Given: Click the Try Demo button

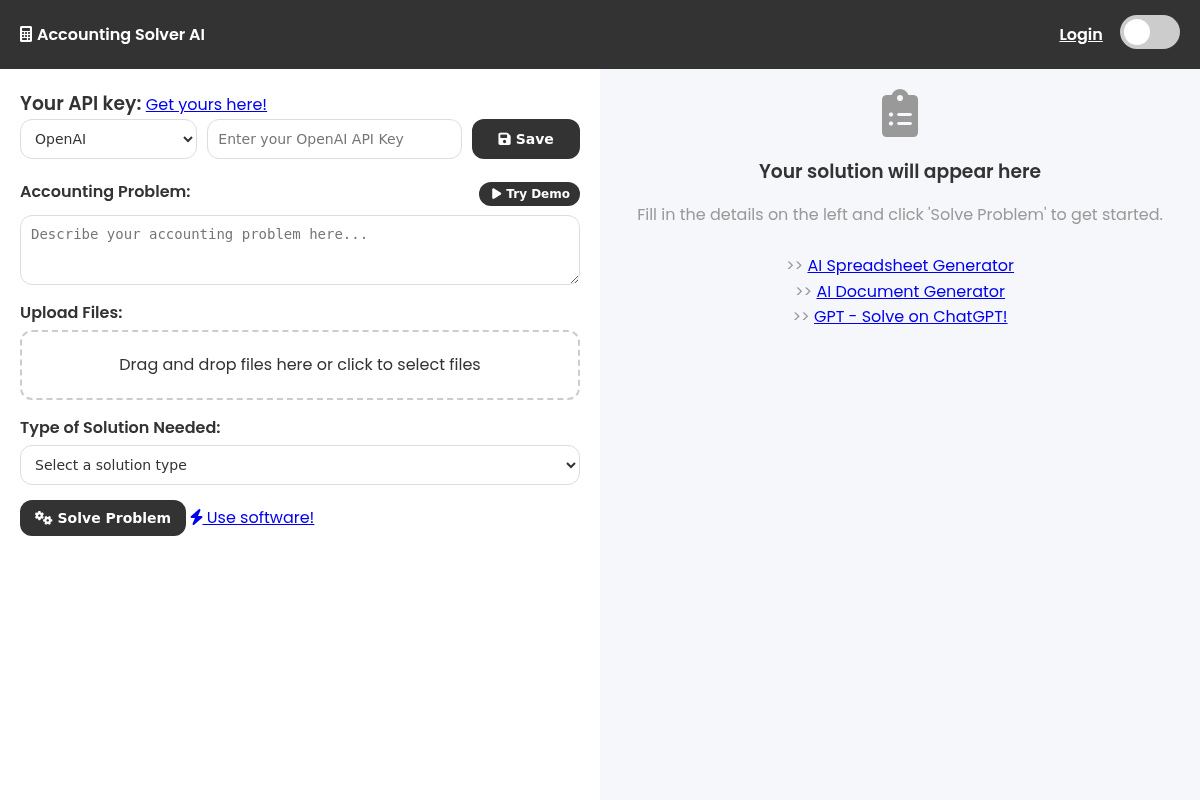Looking at the screenshot, I should 529,194.
